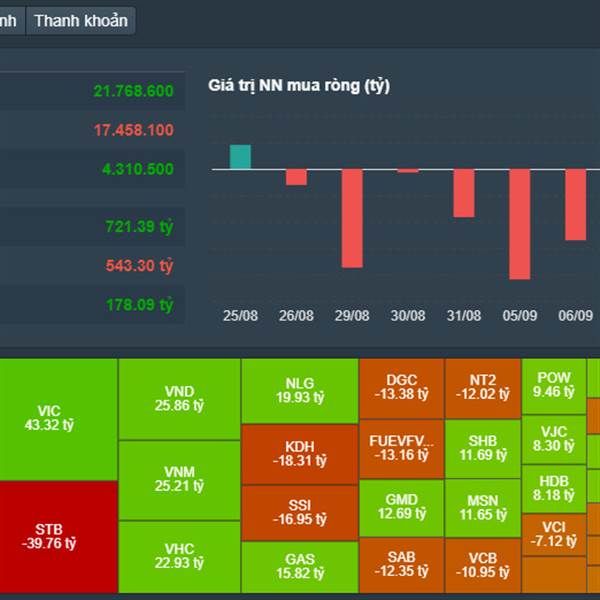
Task: Click the 26/08 axis label
Action: point(296,316)
